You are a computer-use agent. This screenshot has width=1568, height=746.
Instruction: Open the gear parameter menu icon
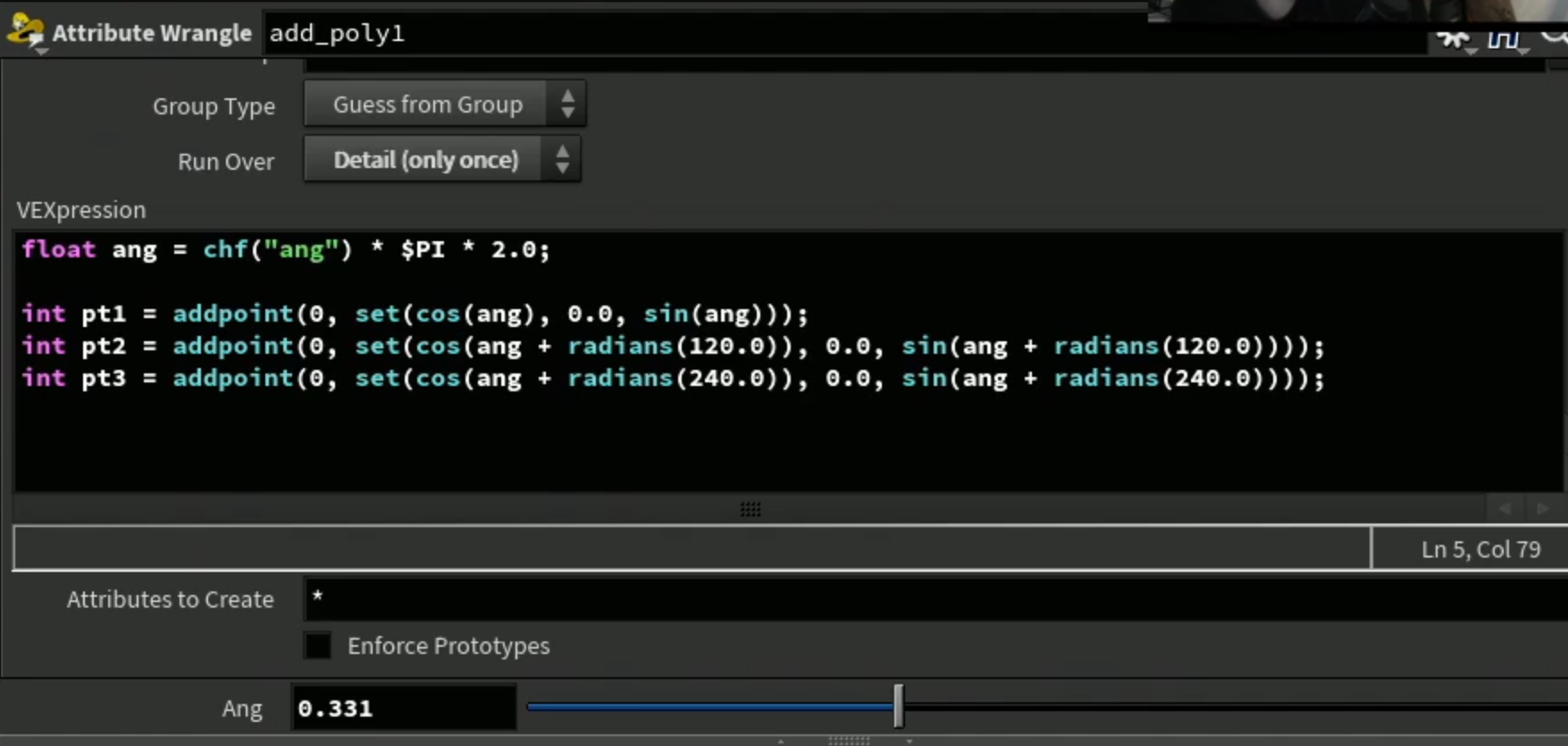tap(1454, 38)
